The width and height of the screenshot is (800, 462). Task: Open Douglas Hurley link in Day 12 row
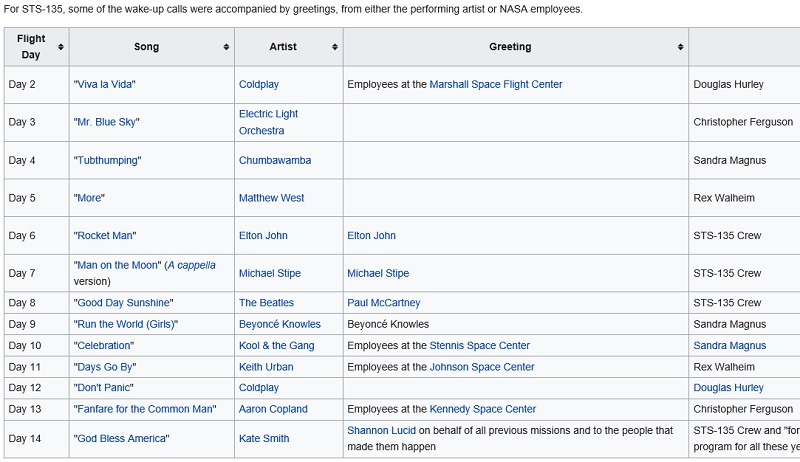click(729, 388)
